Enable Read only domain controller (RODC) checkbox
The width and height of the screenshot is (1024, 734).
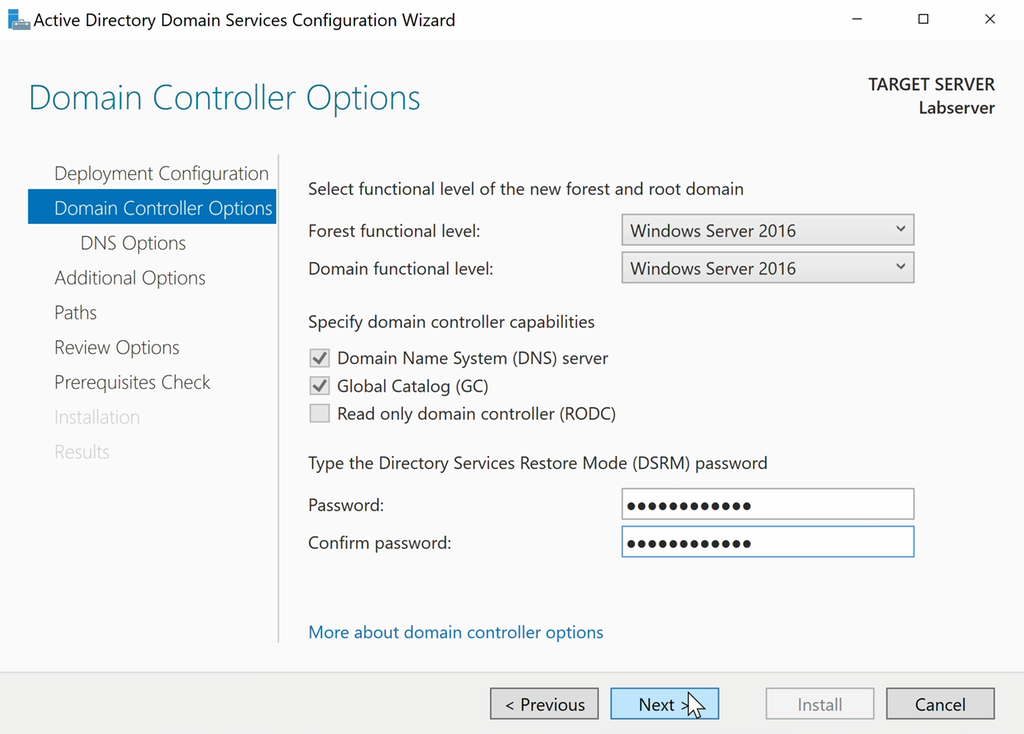click(319, 413)
